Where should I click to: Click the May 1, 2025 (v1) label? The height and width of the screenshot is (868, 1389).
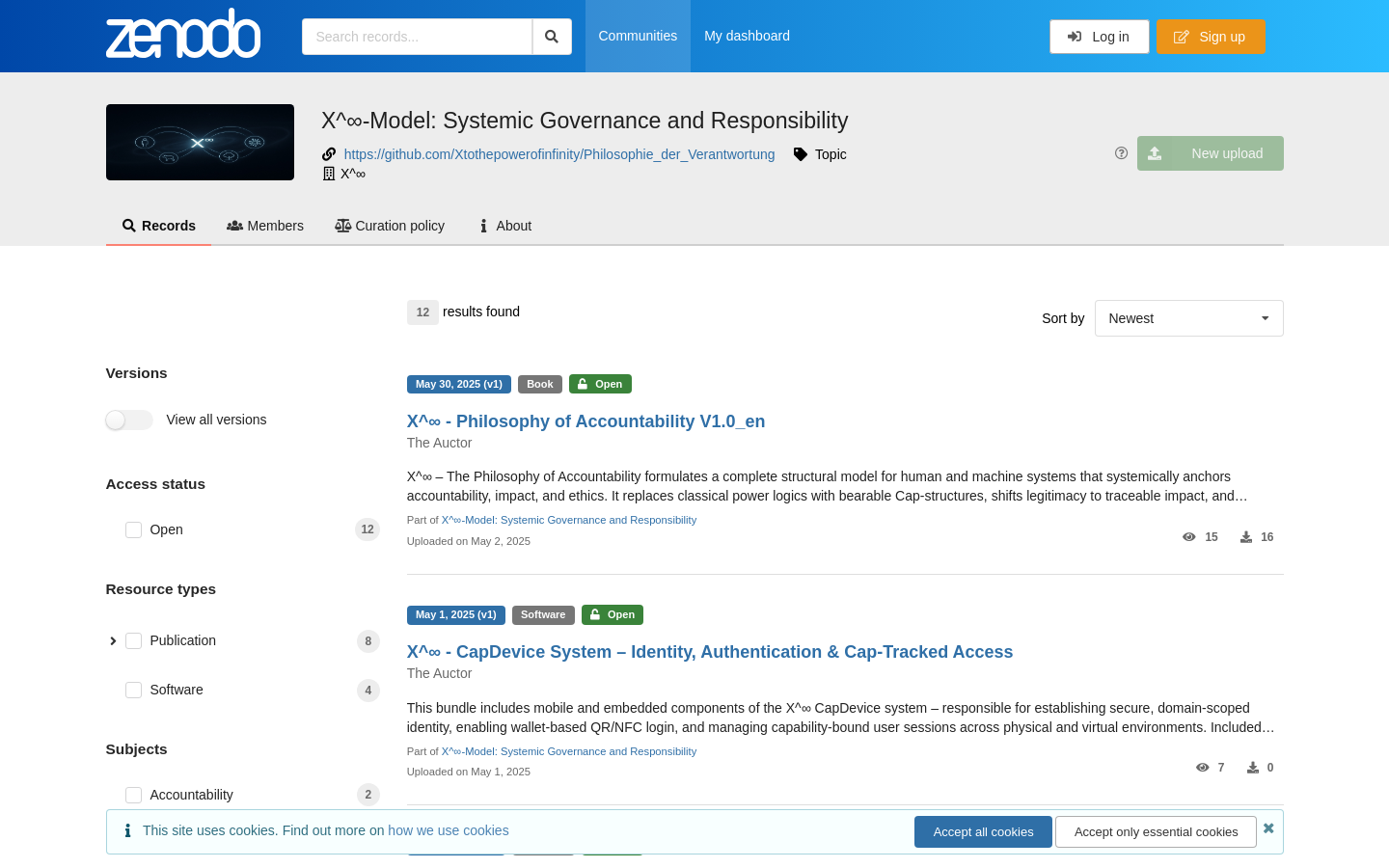click(456, 614)
